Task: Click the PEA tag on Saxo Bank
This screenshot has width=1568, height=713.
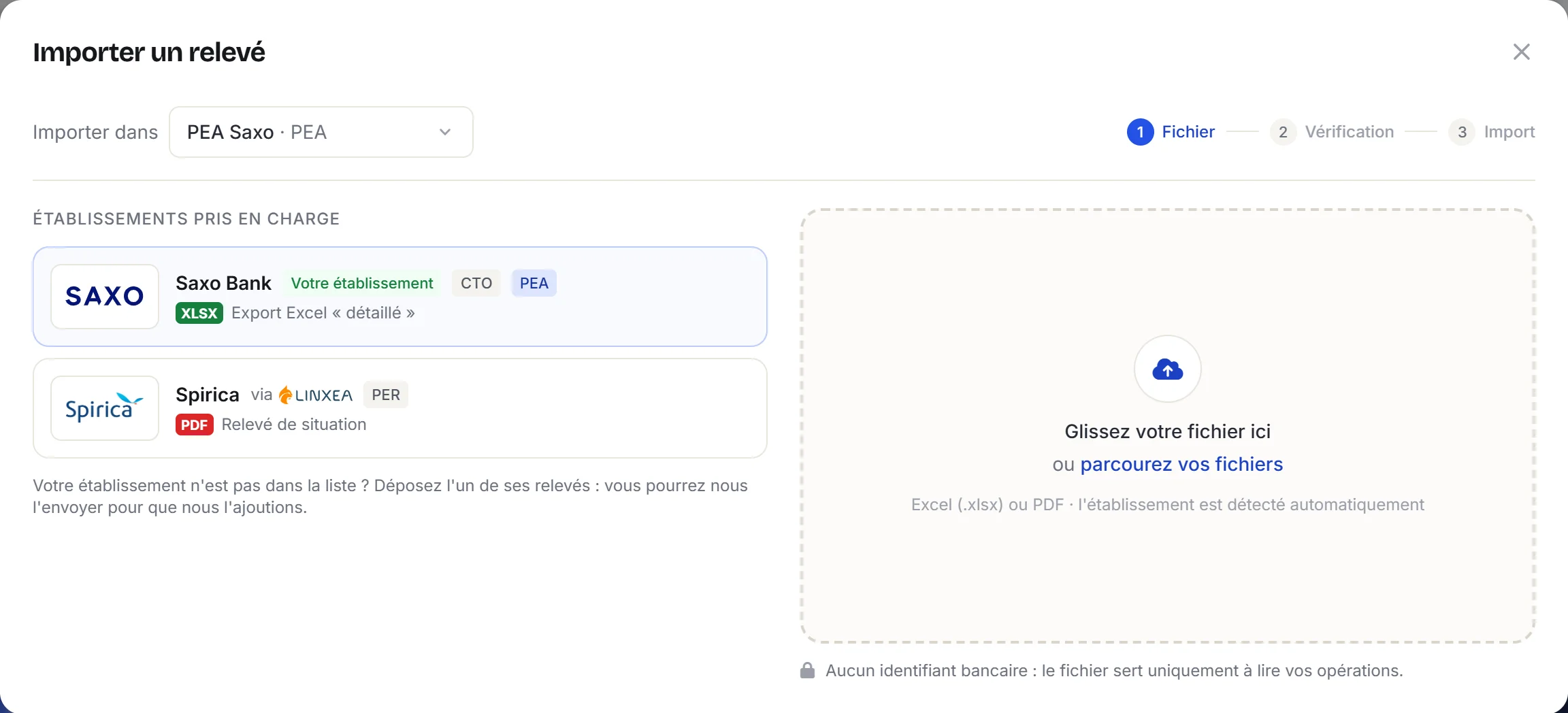Action: click(x=534, y=283)
